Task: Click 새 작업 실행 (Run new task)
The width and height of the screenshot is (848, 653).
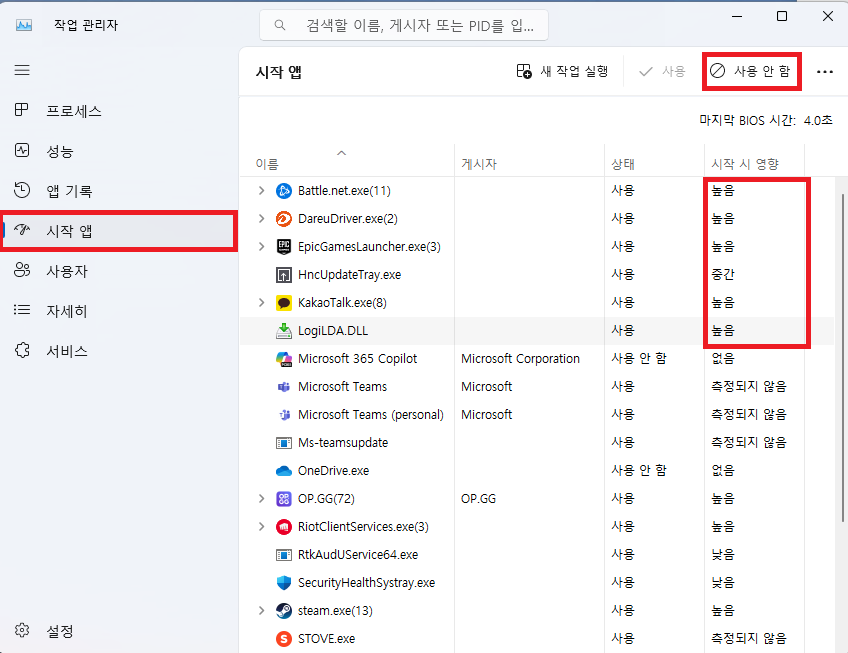Action: point(562,71)
